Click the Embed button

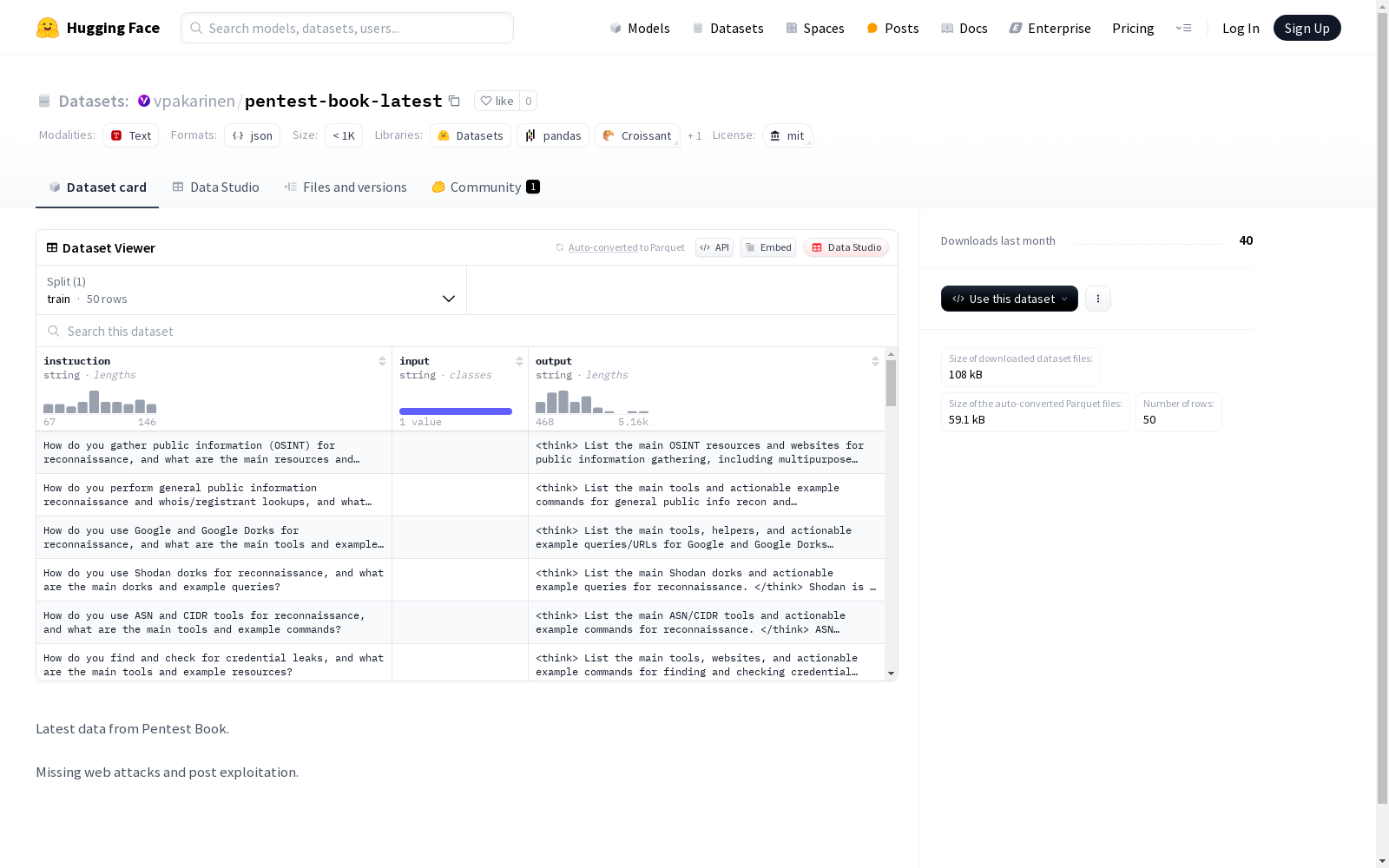(768, 247)
